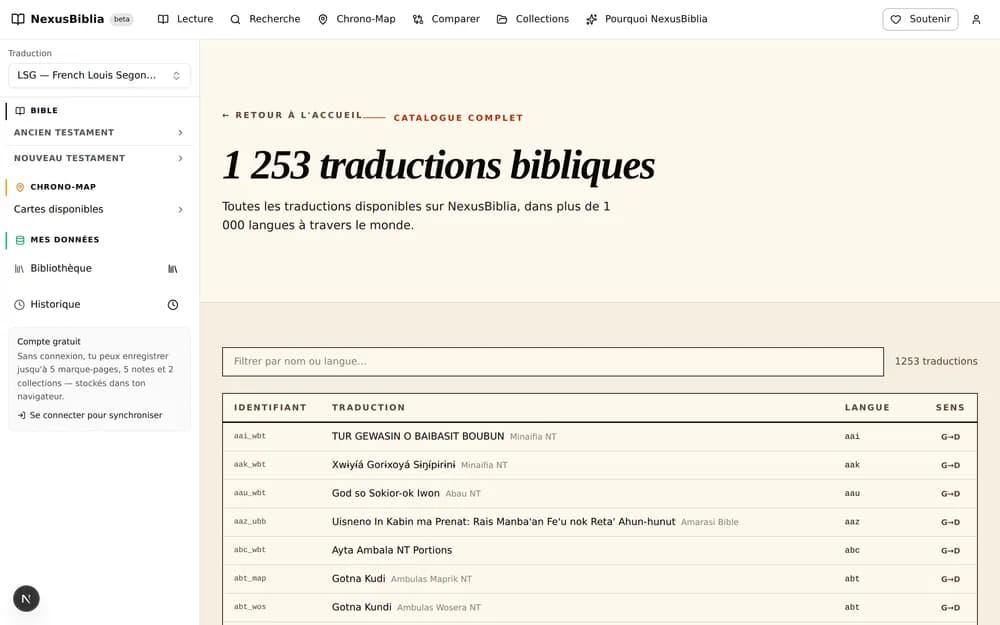1000x625 pixels.
Task: Click the Bible section book icon
Action: [x=20, y=110]
